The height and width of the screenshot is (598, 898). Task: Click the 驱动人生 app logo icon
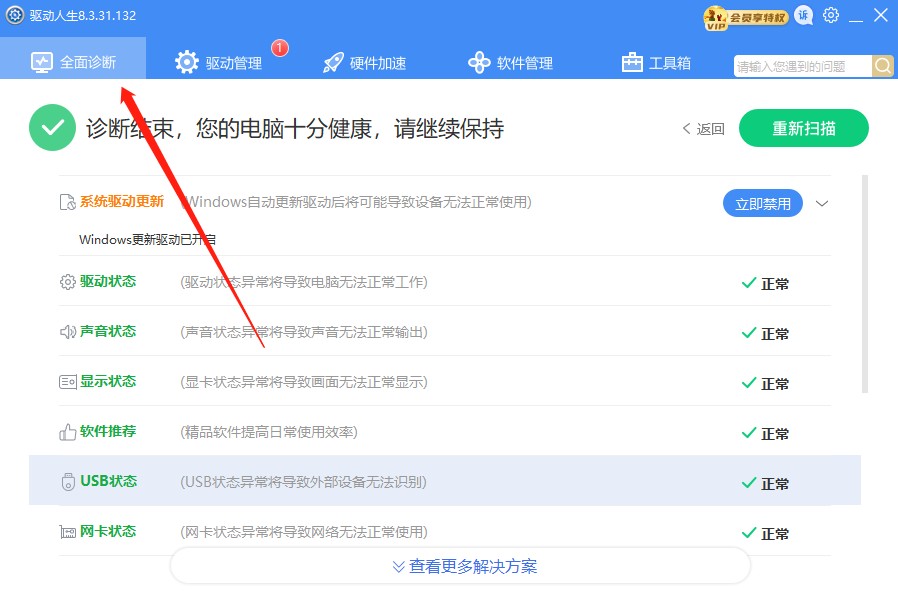point(15,15)
